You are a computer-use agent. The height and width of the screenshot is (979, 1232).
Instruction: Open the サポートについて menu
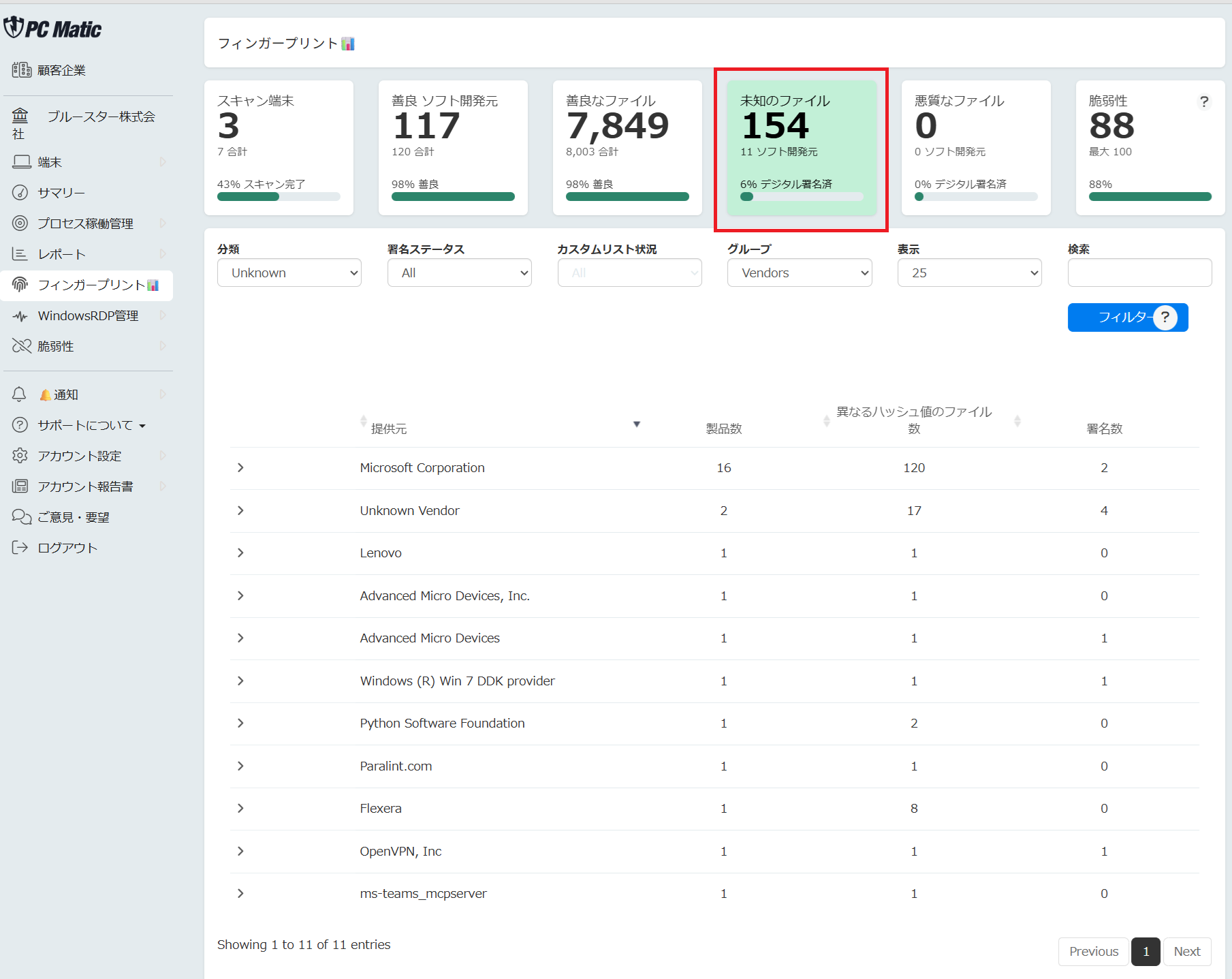(88, 425)
